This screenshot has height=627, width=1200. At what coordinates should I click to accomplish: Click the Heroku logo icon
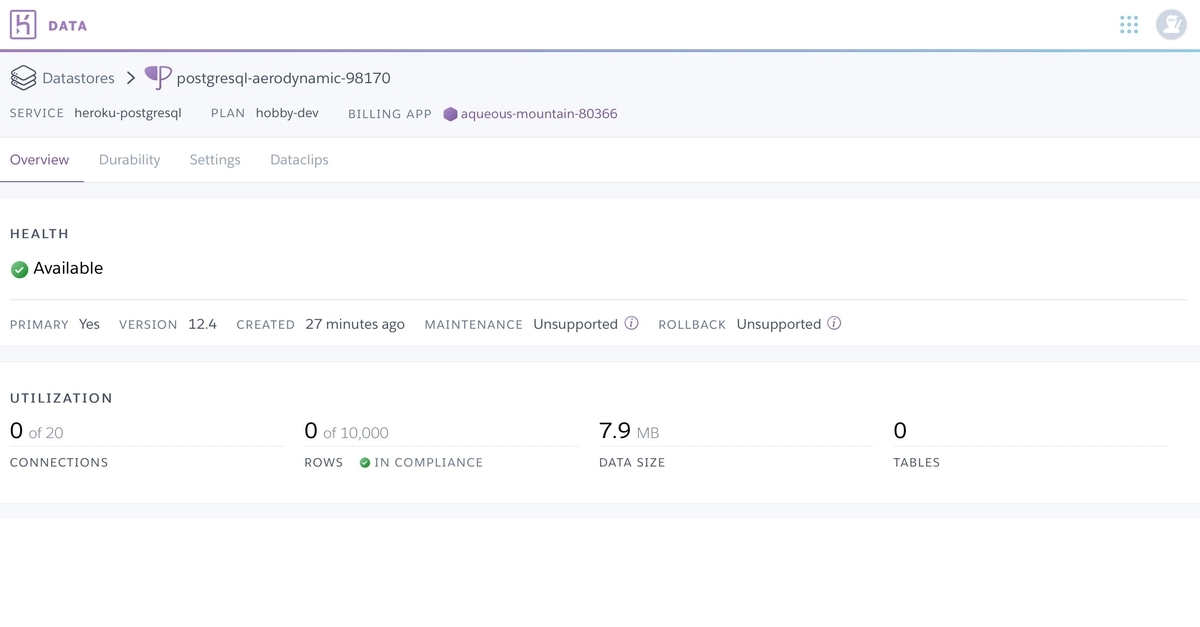23,25
